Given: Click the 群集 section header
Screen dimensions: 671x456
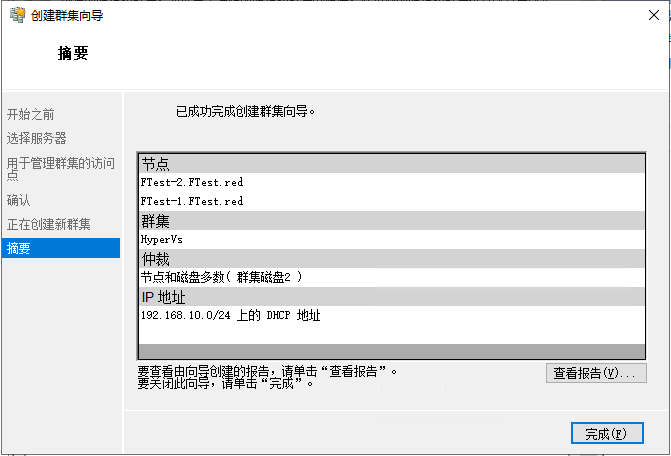Looking at the screenshot, I should click(392, 221).
